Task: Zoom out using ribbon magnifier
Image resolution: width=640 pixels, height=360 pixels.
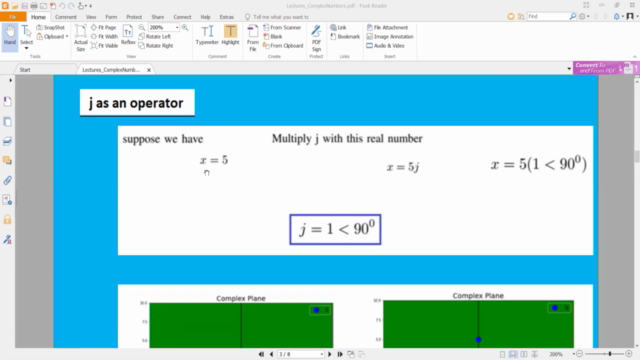Action: tap(142, 27)
